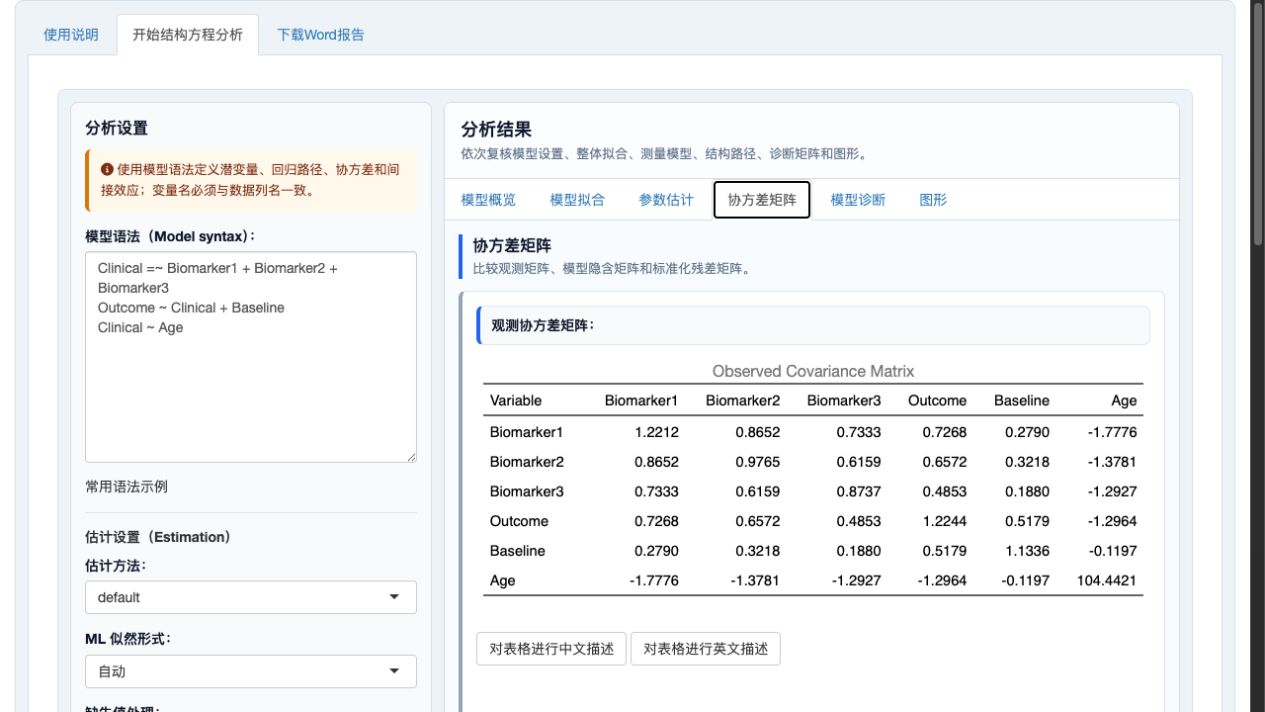Click the Biomarker3 row label
This screenshot has width=1265, height=712.
[x=527, y=492]
